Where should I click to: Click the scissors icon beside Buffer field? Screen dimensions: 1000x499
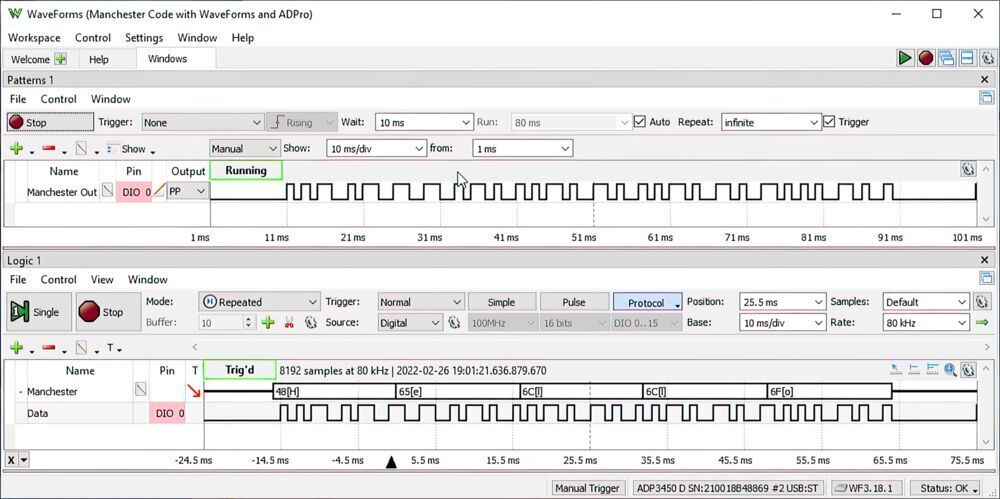289,323
